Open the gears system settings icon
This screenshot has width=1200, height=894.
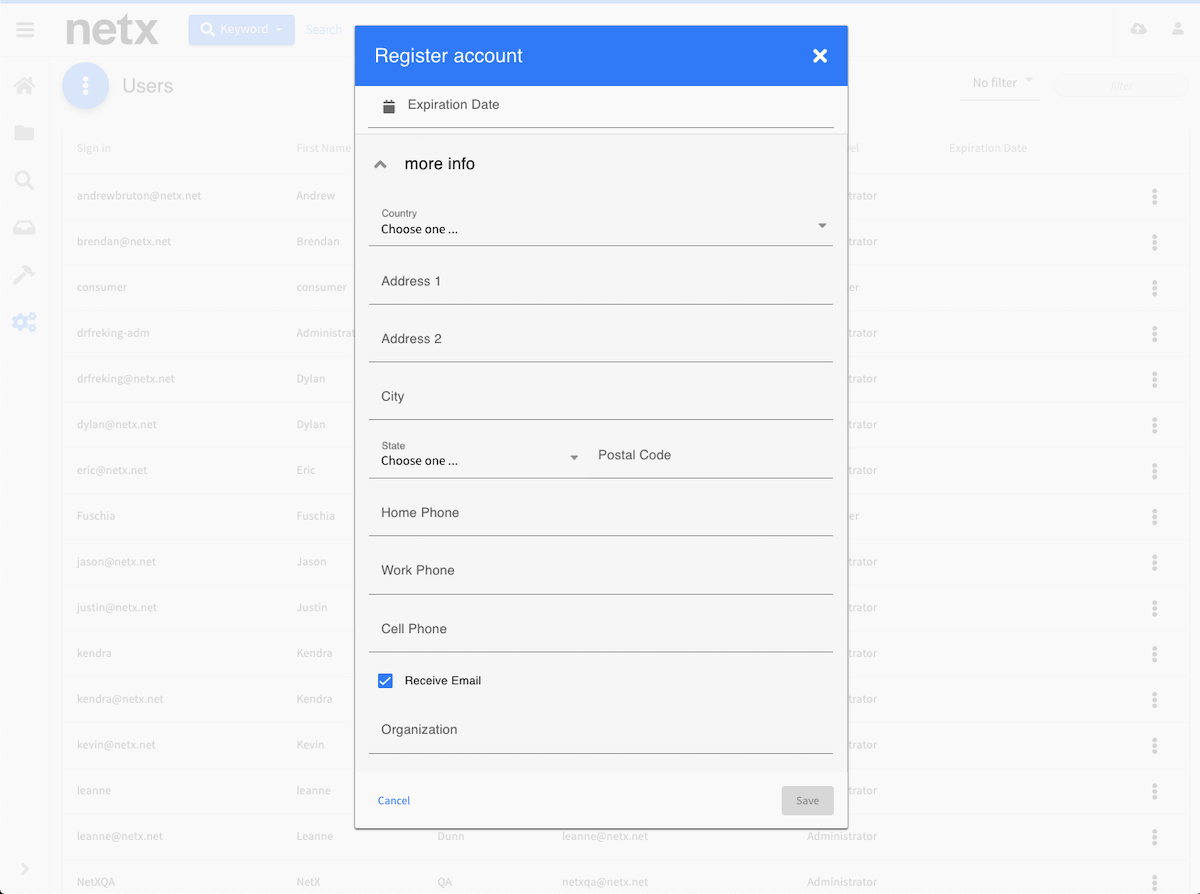point(24,322)
